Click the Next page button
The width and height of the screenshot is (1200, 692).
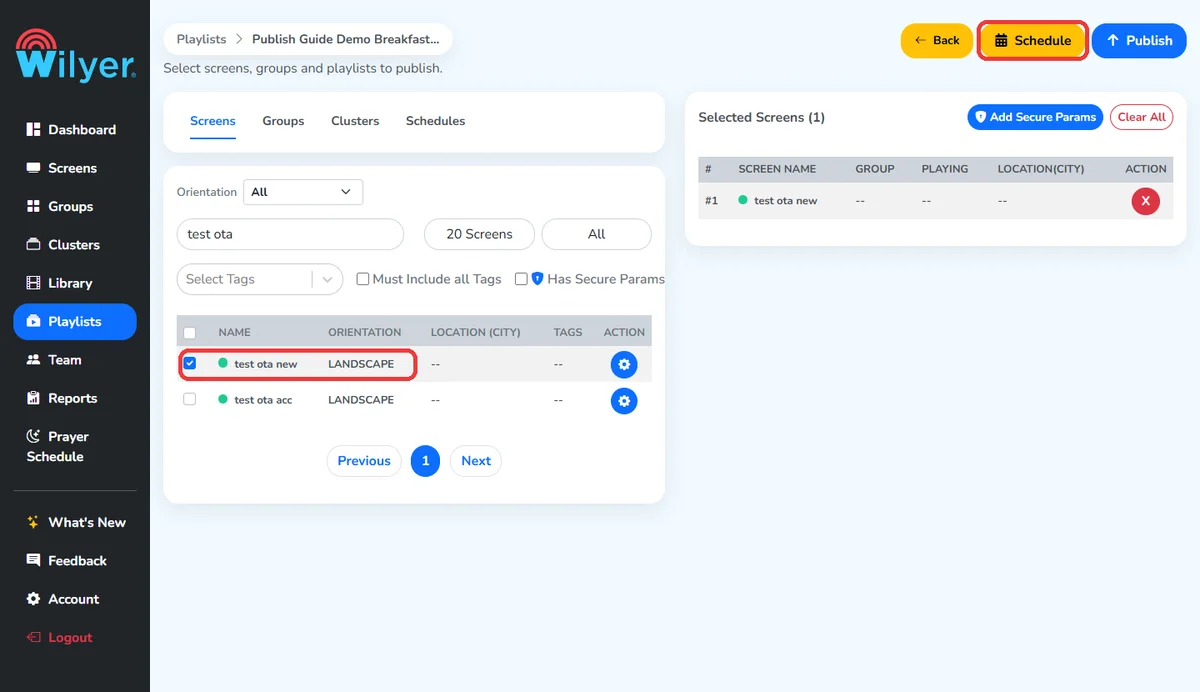pyautogui.click(x=476, y=461)
